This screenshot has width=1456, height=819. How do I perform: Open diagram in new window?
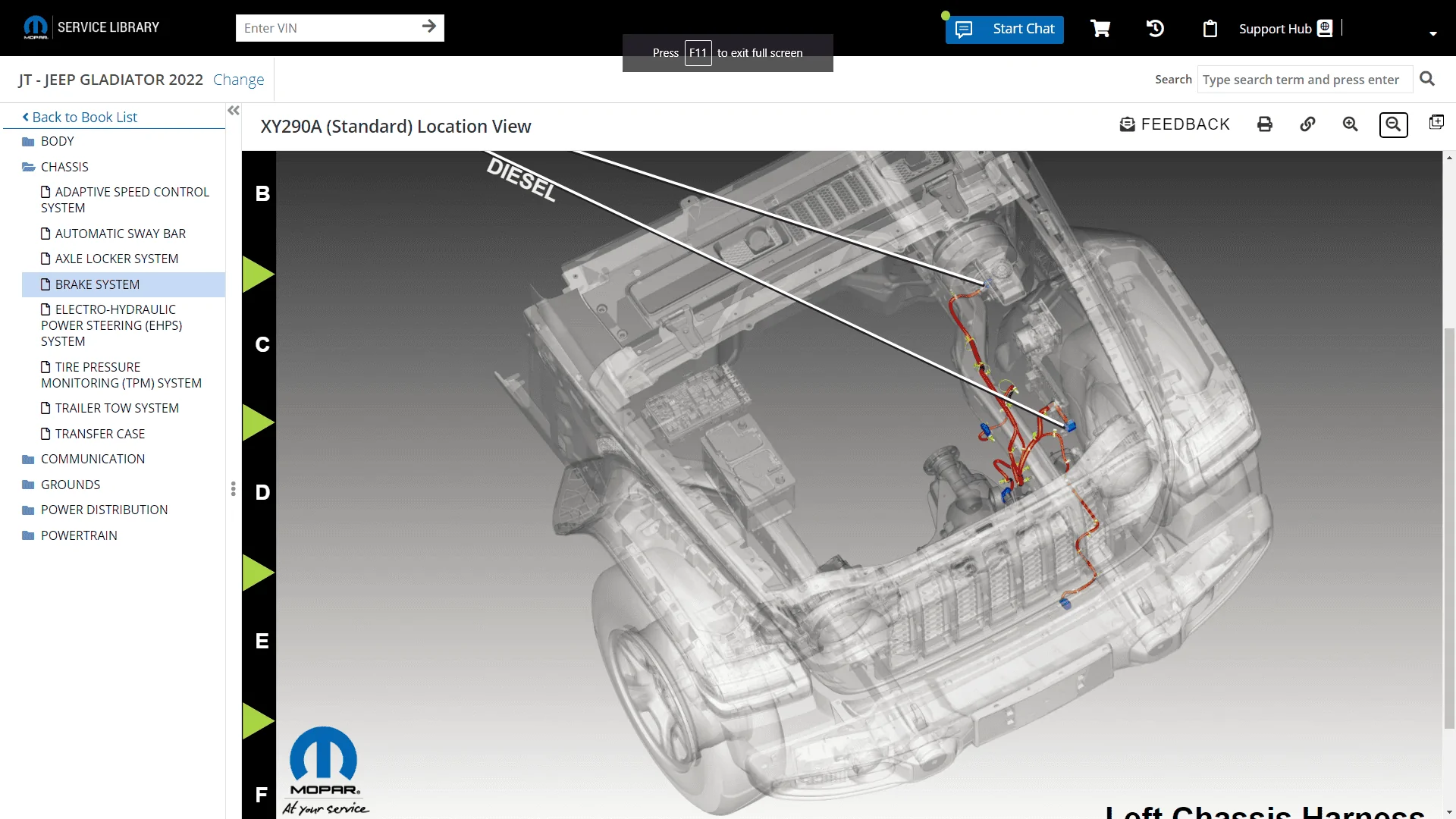(1436, 122)
